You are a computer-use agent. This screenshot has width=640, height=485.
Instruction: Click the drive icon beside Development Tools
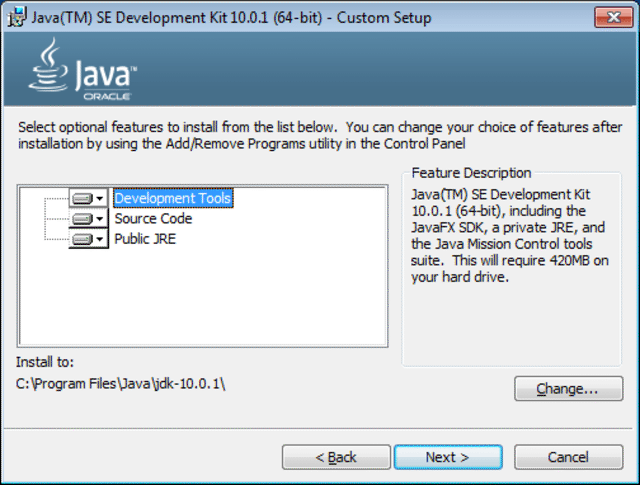pyautogui.click(x=82, y=199)
